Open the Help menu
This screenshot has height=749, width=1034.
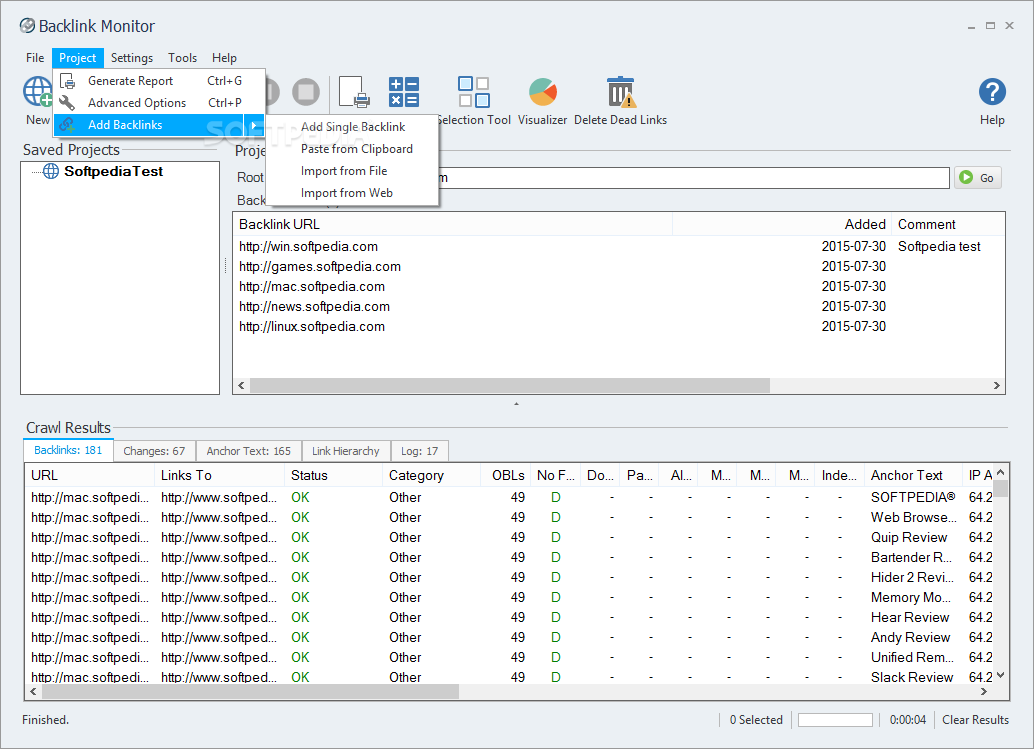pyautogui.click(x=224, y=58)
